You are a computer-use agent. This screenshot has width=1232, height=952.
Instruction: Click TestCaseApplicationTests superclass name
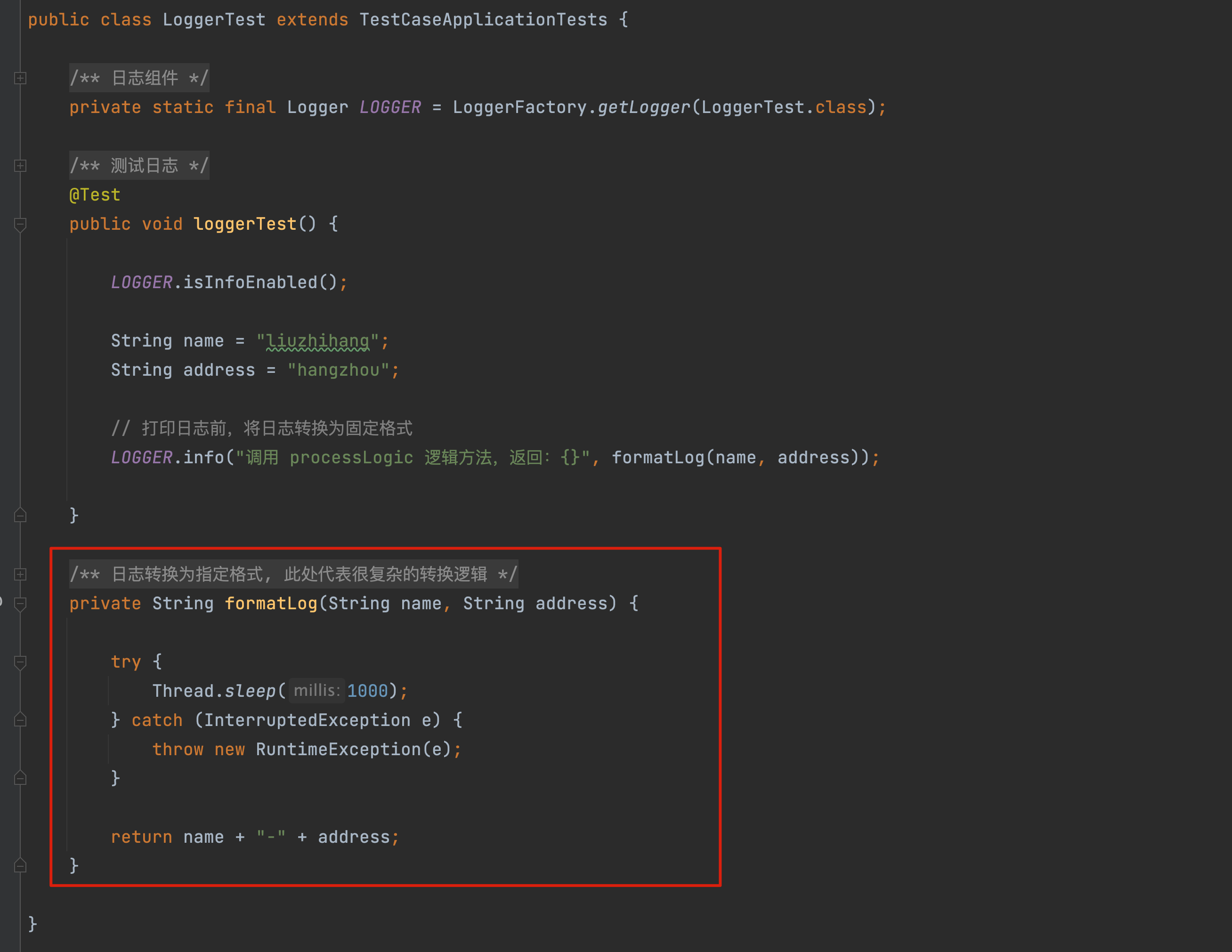(484, 20)
